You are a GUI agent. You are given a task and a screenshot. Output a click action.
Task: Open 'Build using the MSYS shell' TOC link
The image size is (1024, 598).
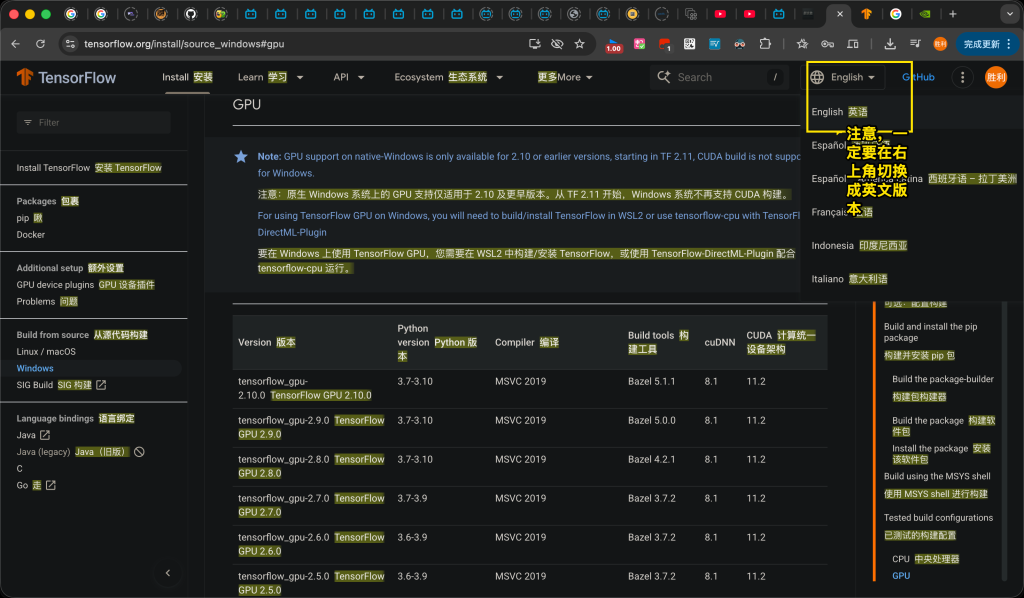[x=937, y=477]
